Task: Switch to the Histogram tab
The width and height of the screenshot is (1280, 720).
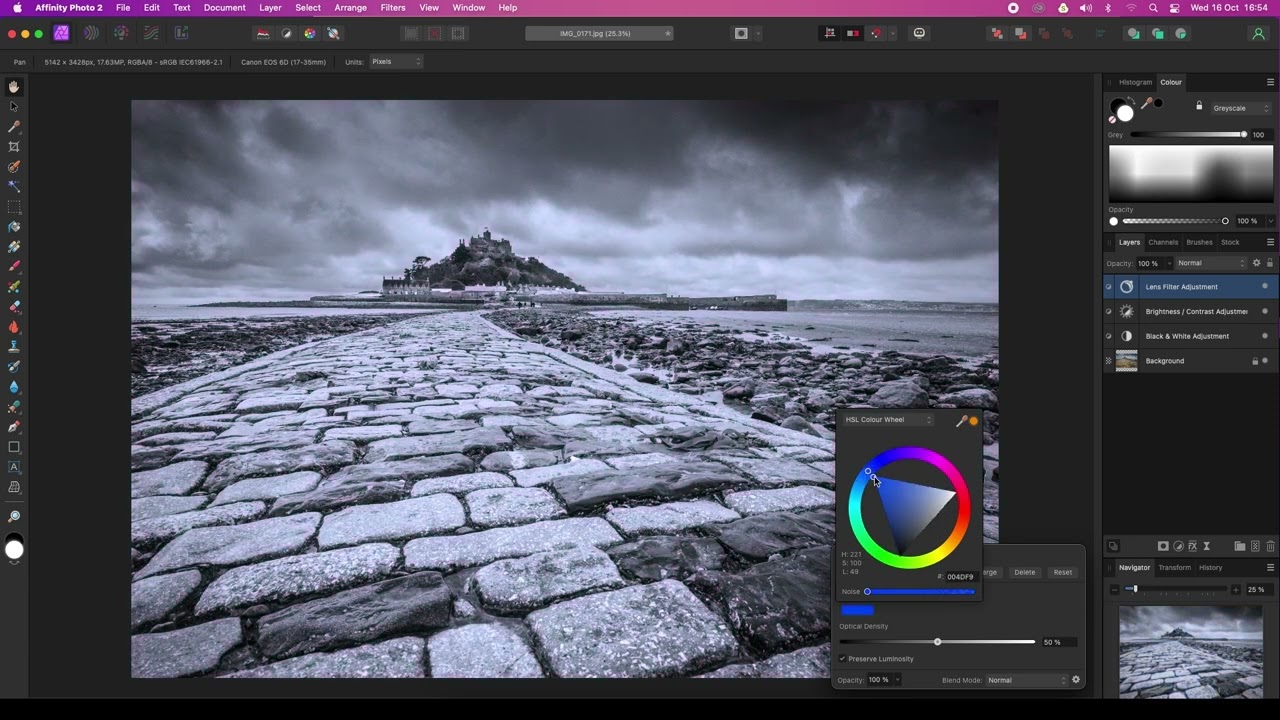Action: (1135, 82)
